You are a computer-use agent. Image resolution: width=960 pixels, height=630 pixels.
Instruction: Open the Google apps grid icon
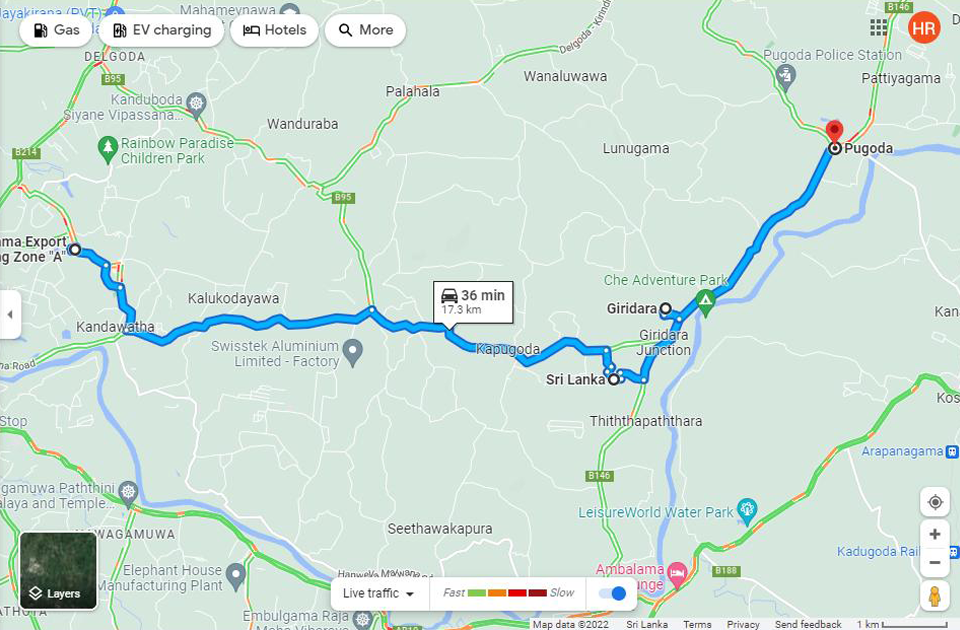(x=879, y=28)
